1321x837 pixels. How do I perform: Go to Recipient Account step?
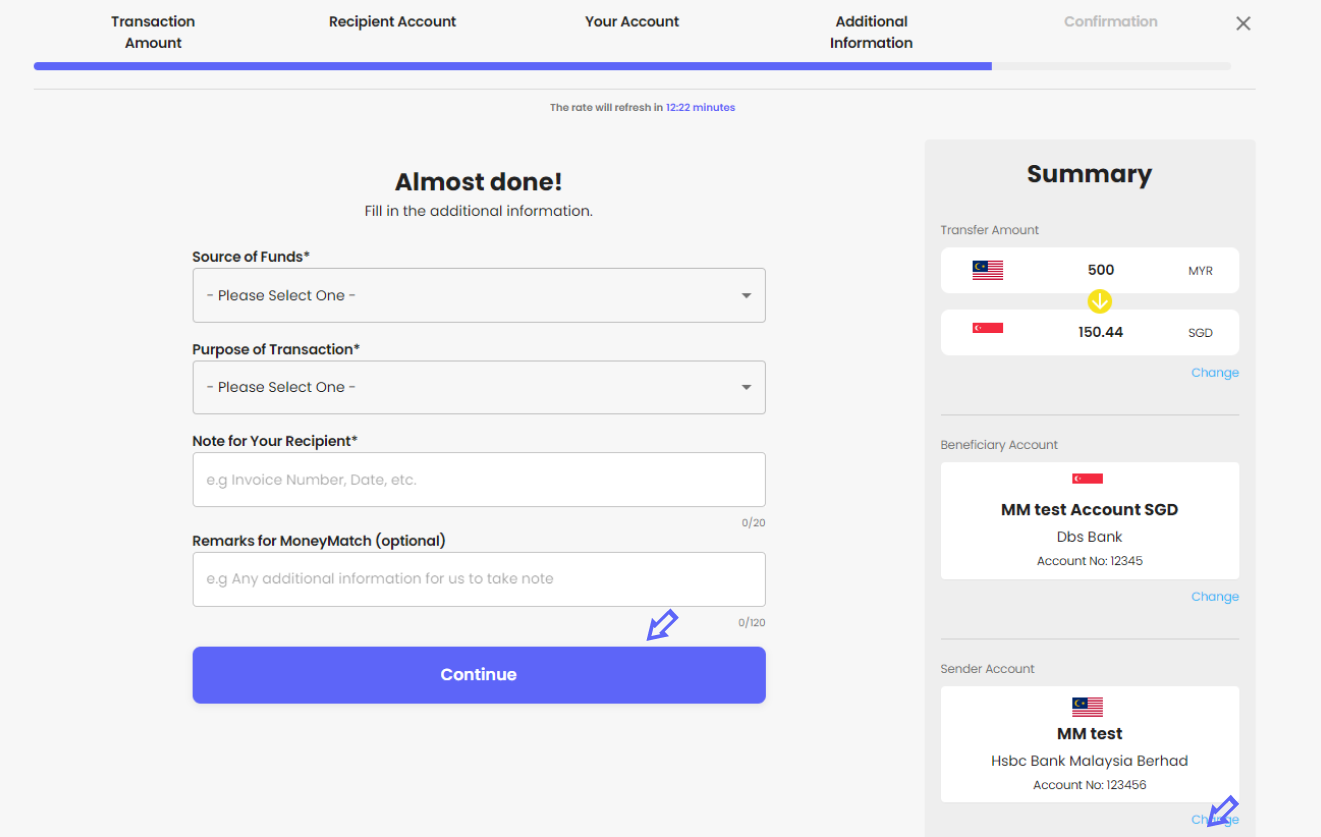pyautogui.click(x=392, y=21)
